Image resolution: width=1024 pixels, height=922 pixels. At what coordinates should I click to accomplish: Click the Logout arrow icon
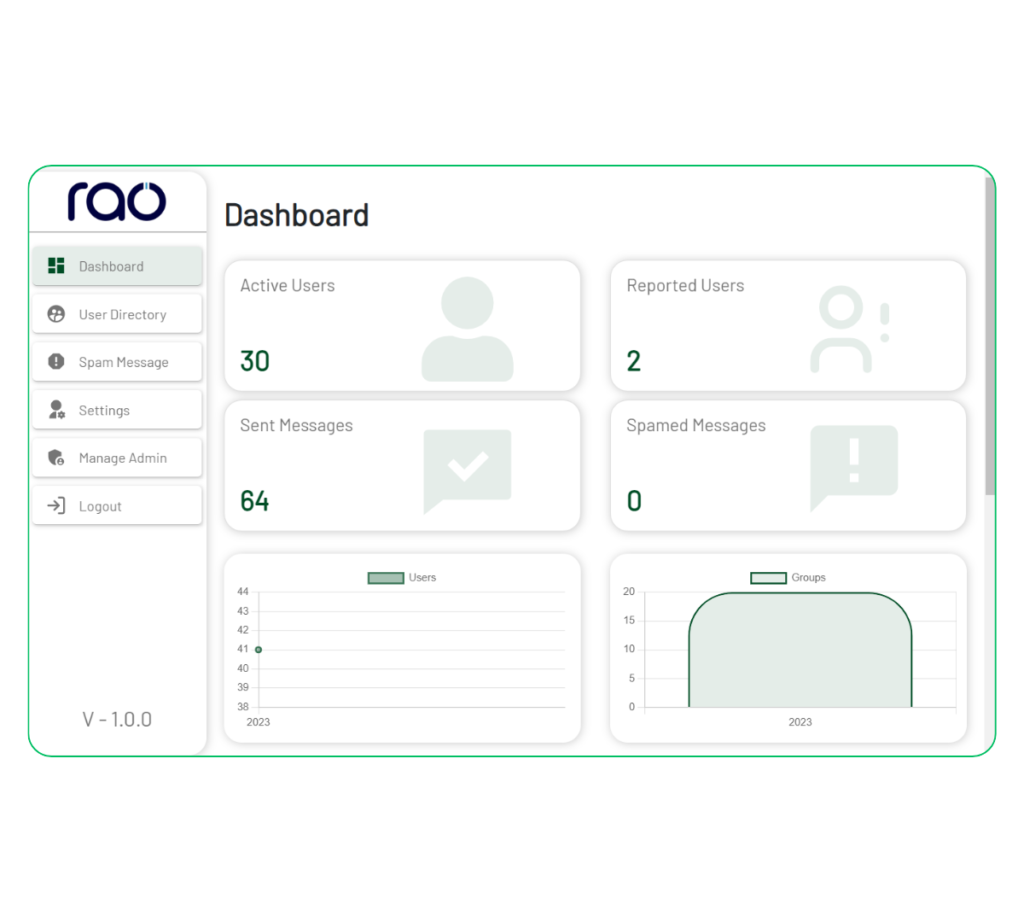(x=56, y=506)
